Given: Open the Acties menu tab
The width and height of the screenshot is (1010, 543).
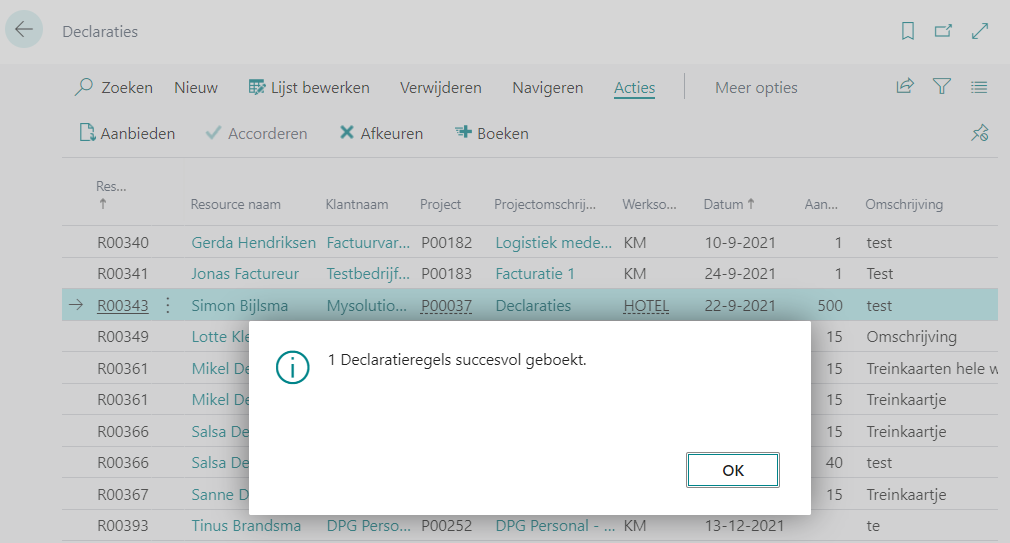Looking at the screenshot, I should pyautogui.click(x=634, y=87).
